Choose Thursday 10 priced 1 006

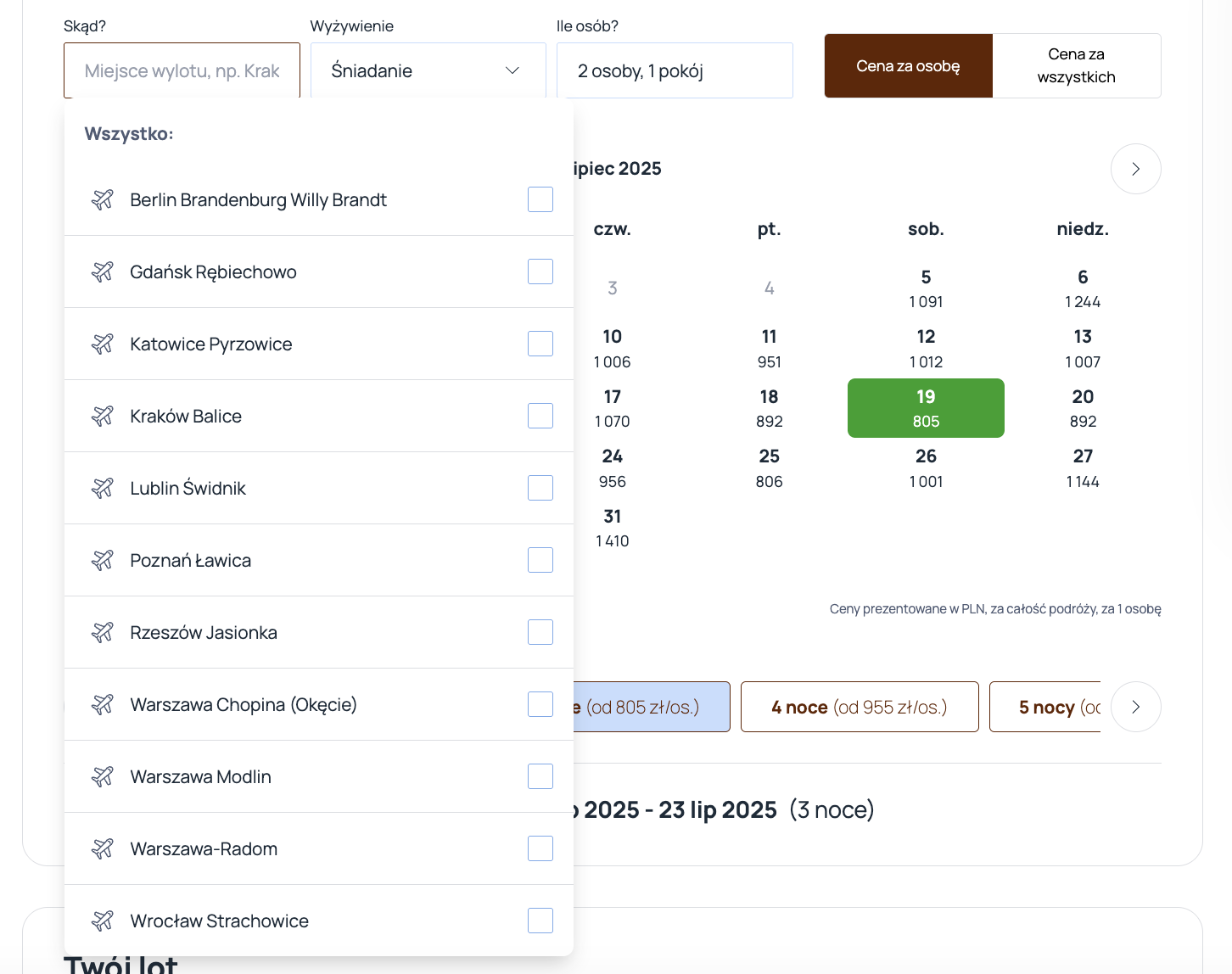click(612, 349)
